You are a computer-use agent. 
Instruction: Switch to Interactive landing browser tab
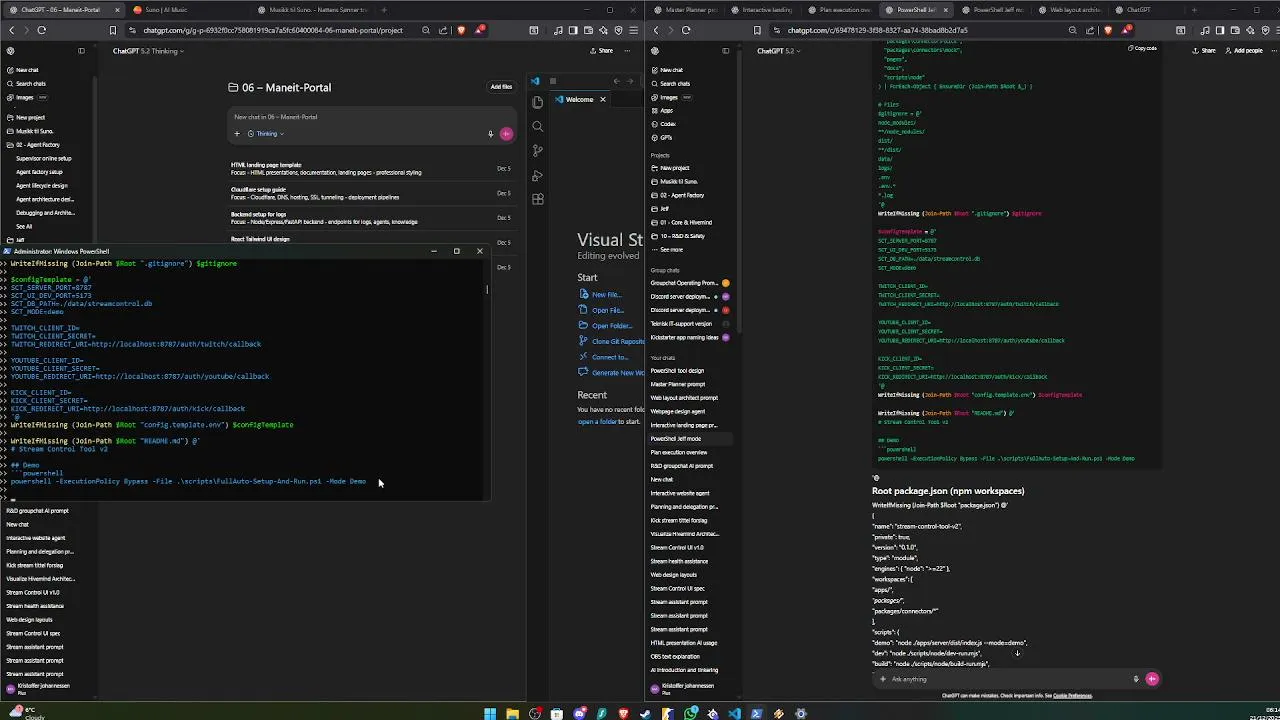point(765,10)
